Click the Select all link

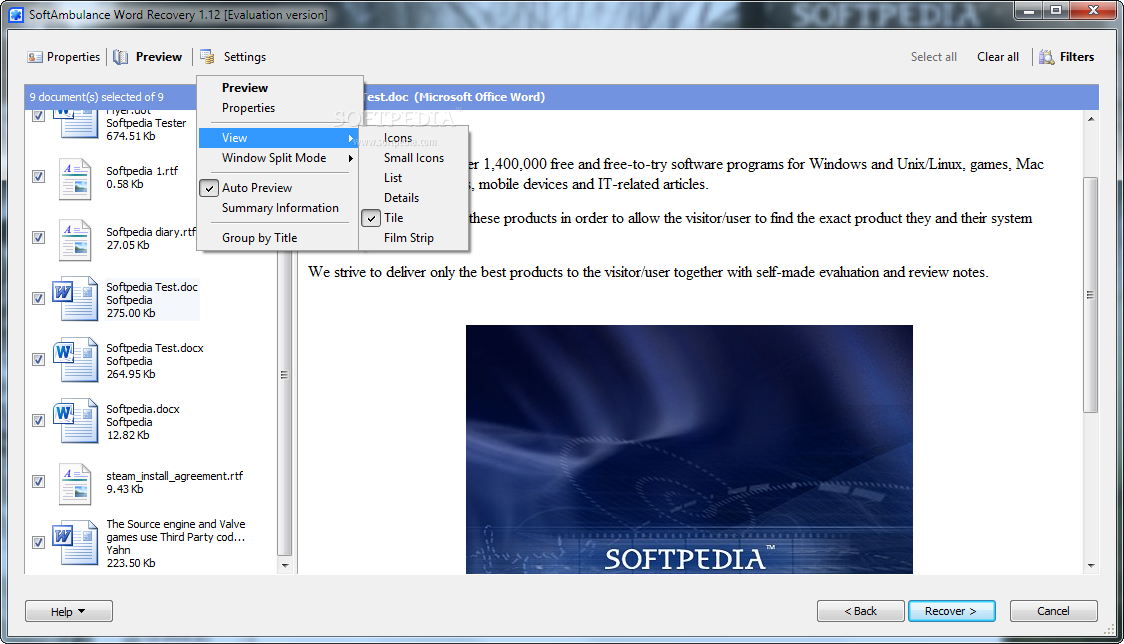[933, 57]
